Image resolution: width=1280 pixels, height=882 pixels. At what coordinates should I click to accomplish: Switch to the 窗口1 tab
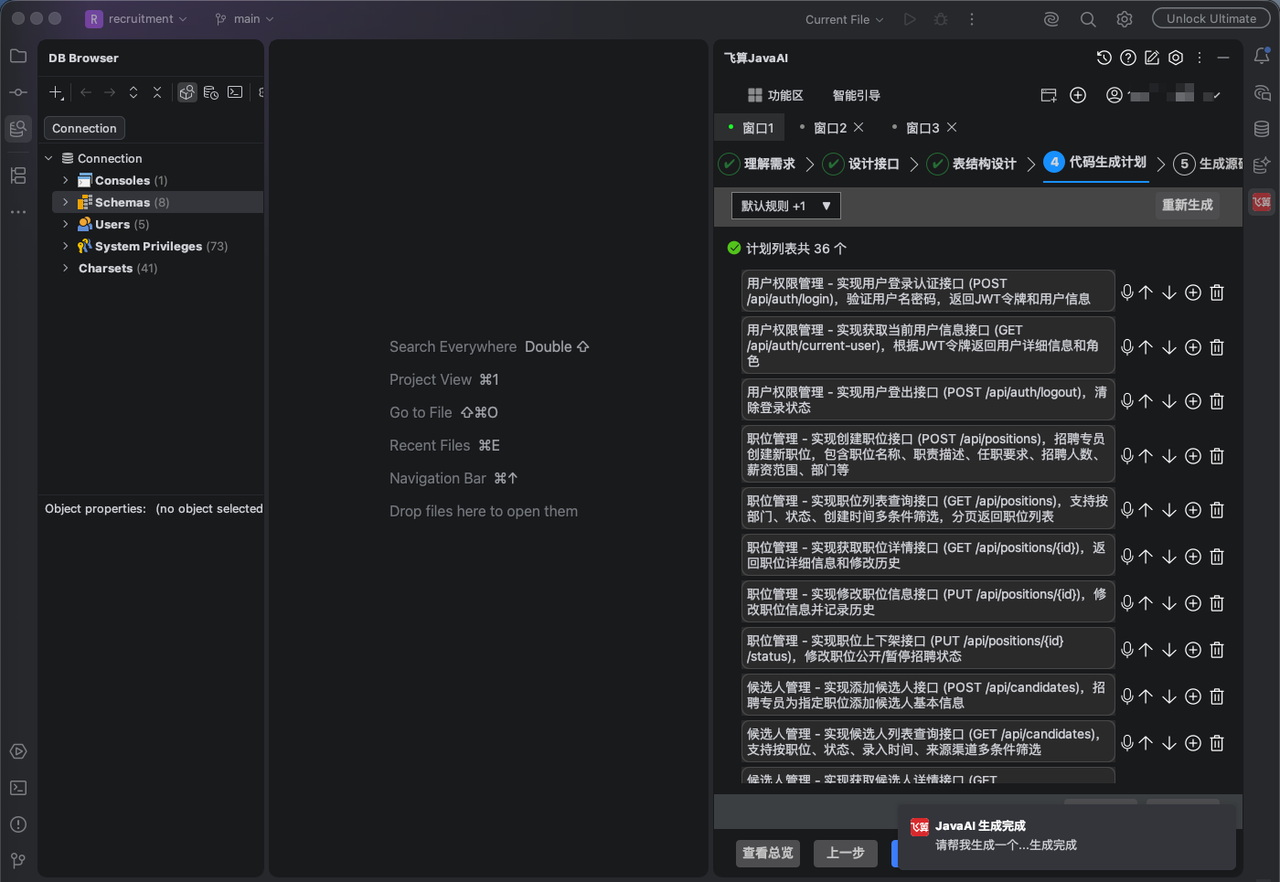(x=750, y=128)
